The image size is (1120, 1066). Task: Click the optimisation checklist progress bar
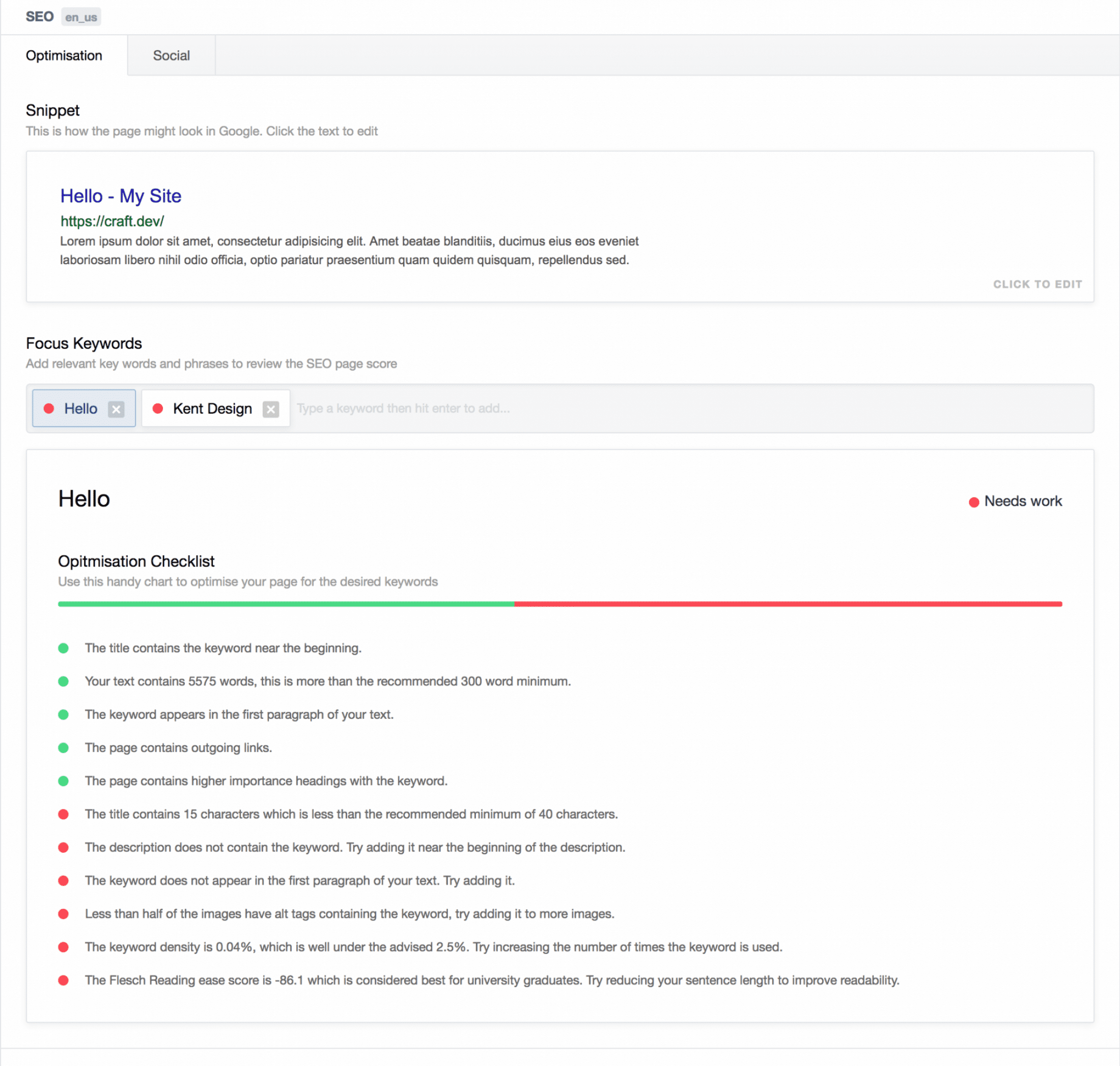coord(559,604)
